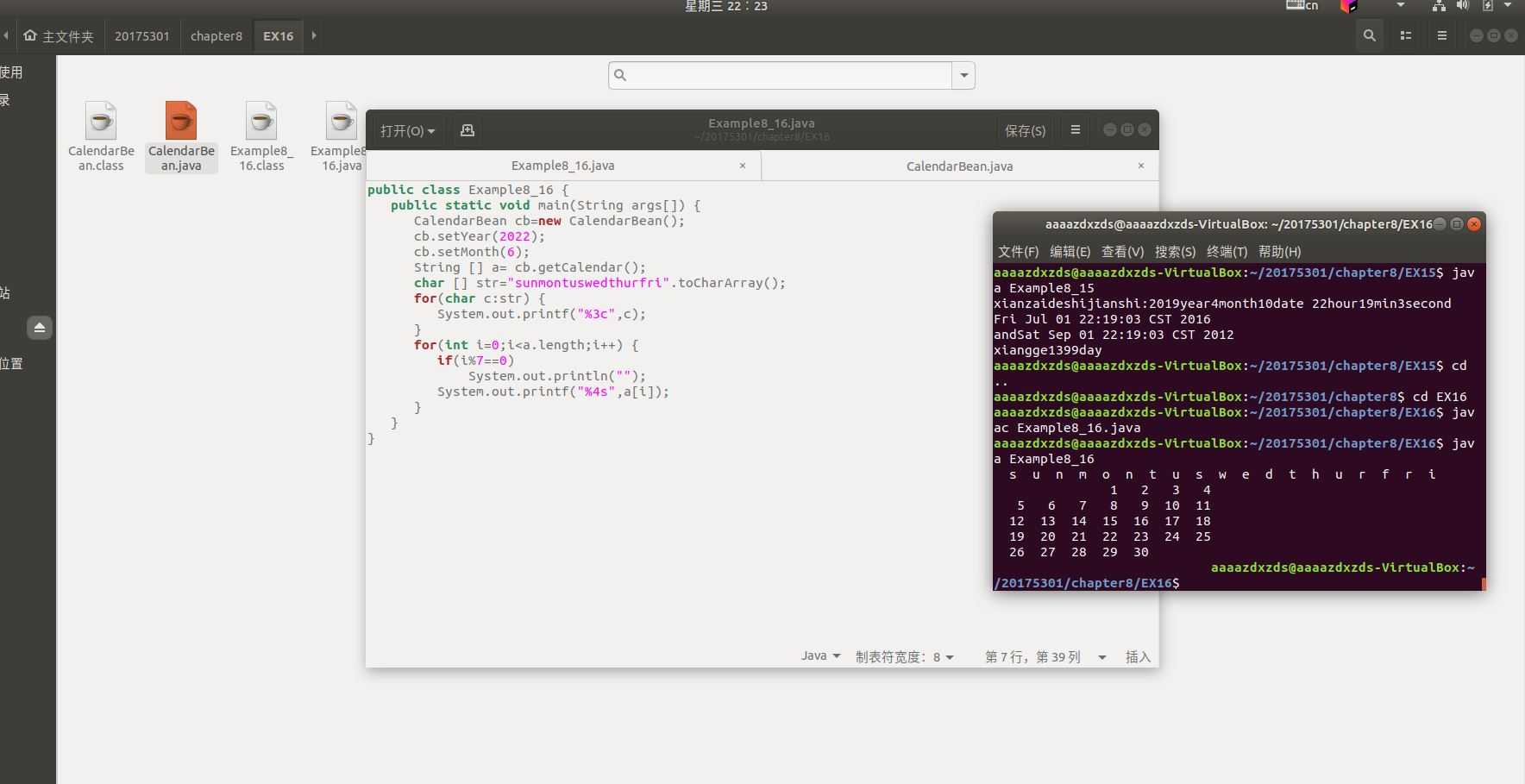The width and height of the screenshot is (1525, 784).
Task: Navigate to chapter8 in path bar
Action: point(217,35)
